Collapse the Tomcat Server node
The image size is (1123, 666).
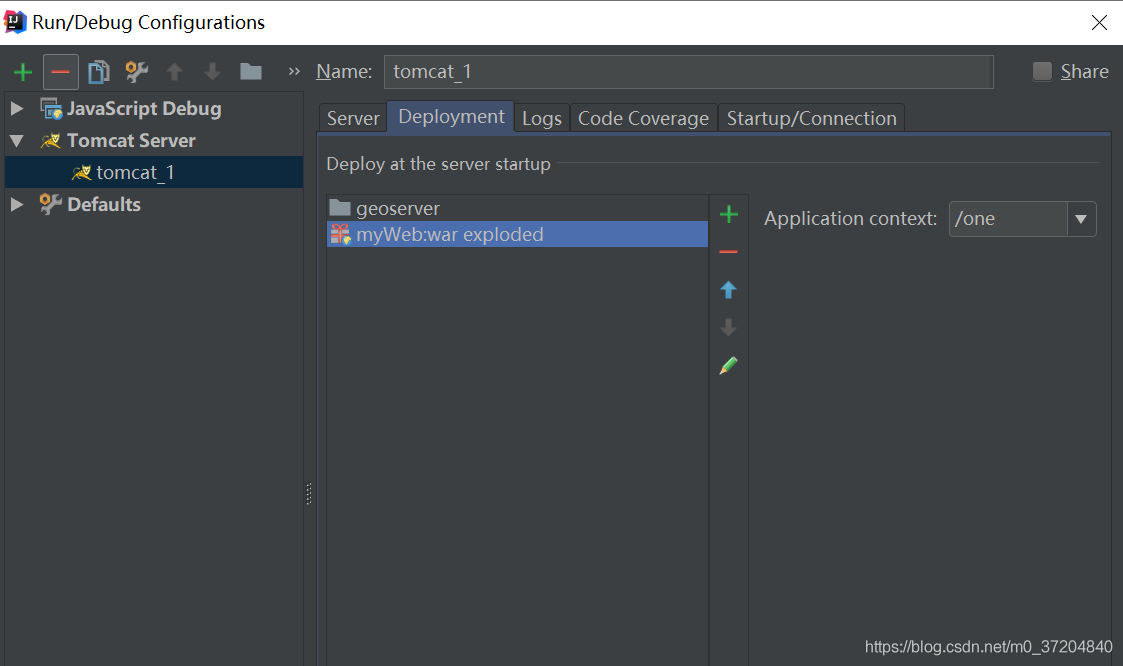pyautogui.click(x=17, y=141)
